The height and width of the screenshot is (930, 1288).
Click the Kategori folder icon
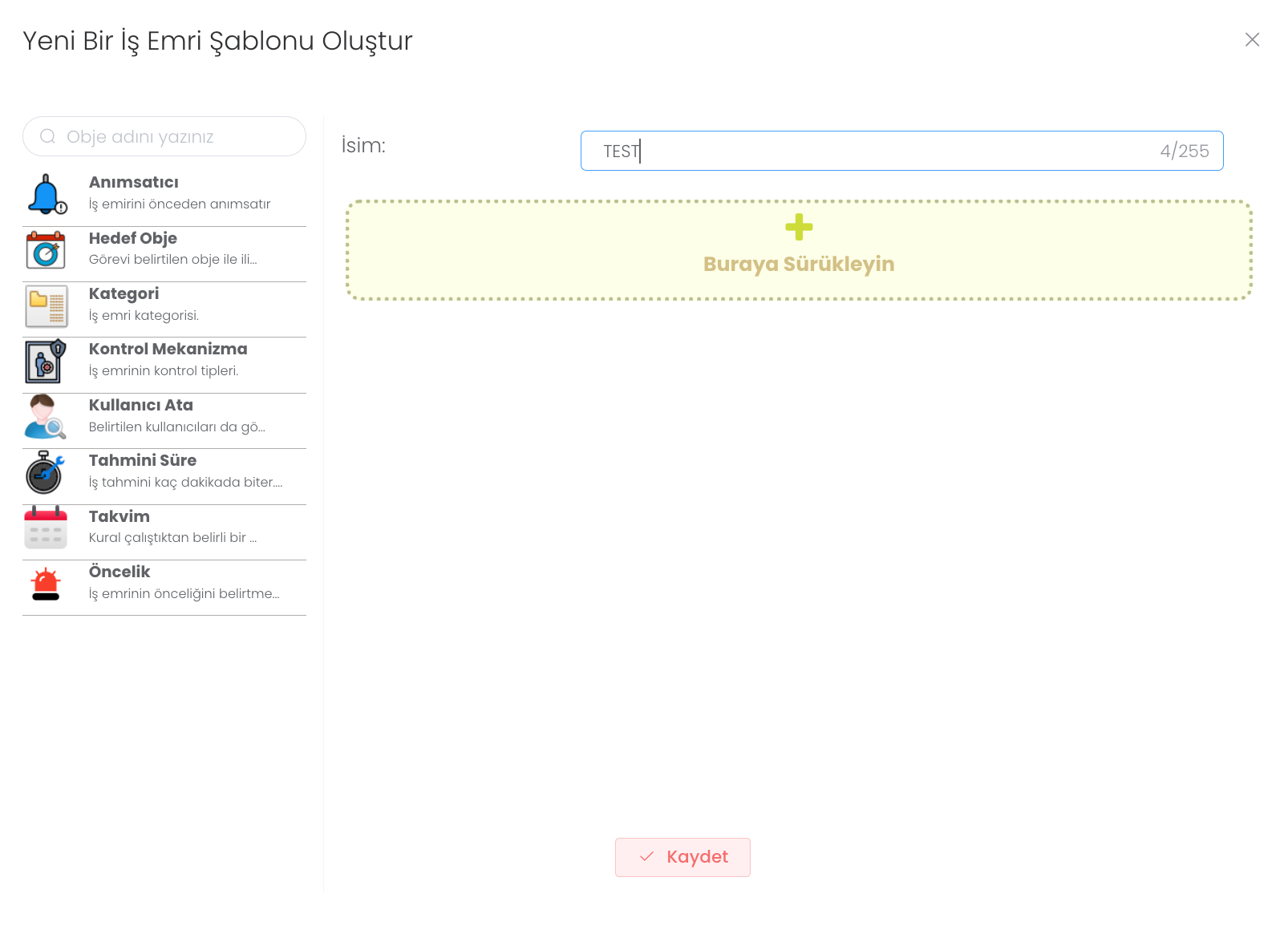(46, 306)
